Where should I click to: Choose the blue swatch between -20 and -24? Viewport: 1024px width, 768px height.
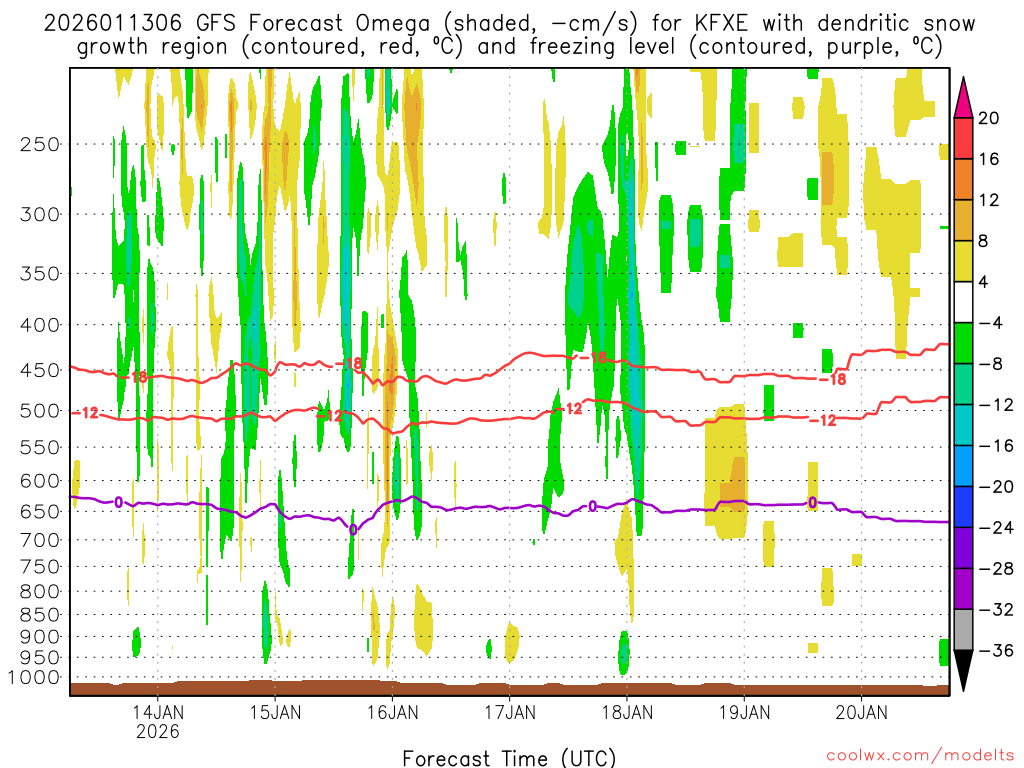964,507
